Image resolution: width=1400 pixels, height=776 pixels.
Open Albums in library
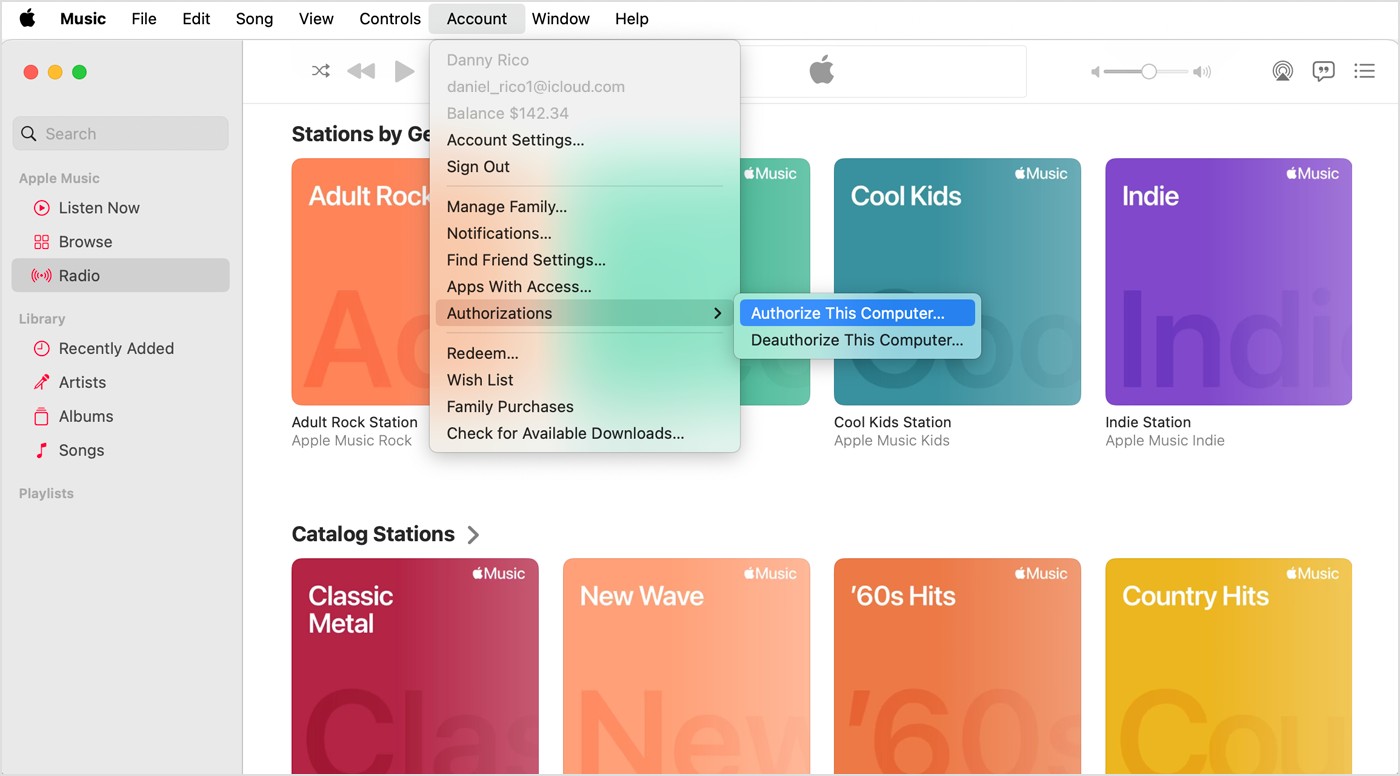120,416
